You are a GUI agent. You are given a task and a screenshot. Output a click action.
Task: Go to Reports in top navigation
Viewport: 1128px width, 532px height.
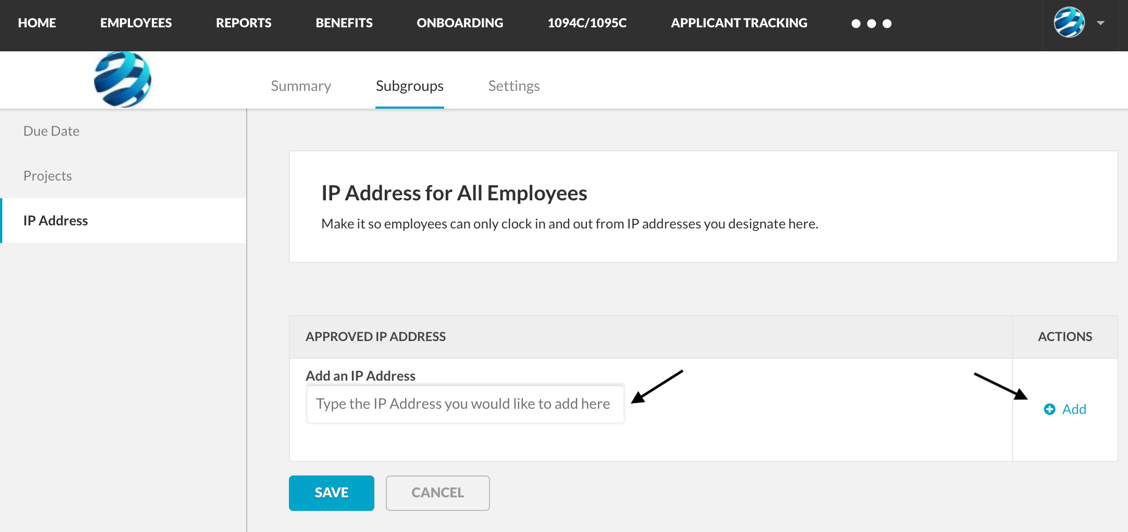(x=244, y=23)
